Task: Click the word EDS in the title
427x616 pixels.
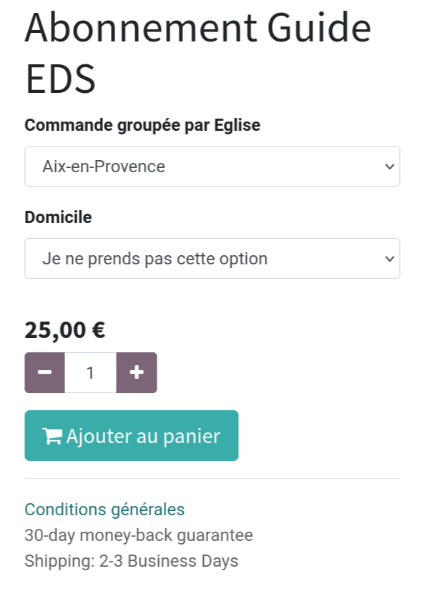Action: click(x=60, y=79)
